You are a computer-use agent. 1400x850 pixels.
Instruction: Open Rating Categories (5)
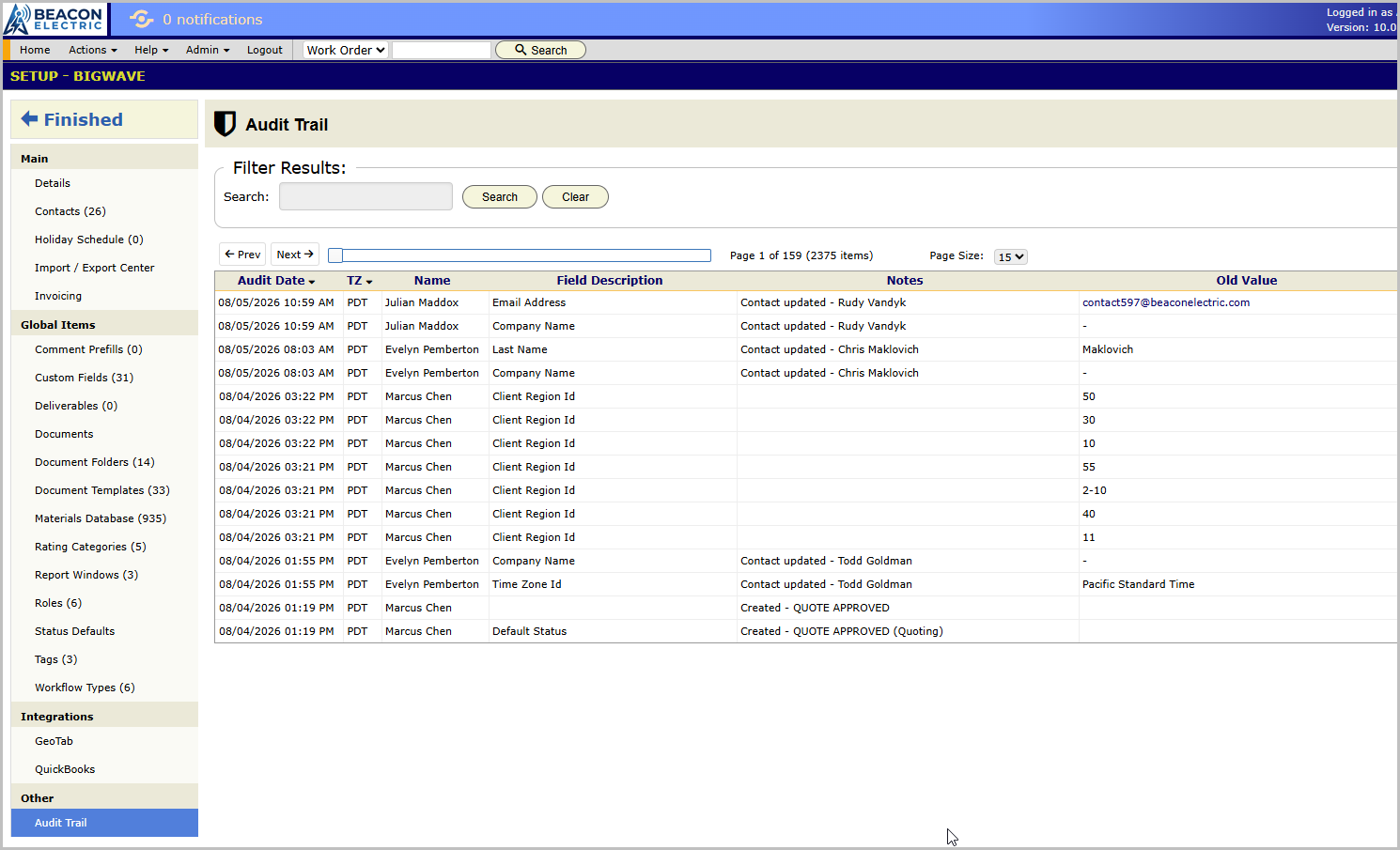(x=90, y=547)
